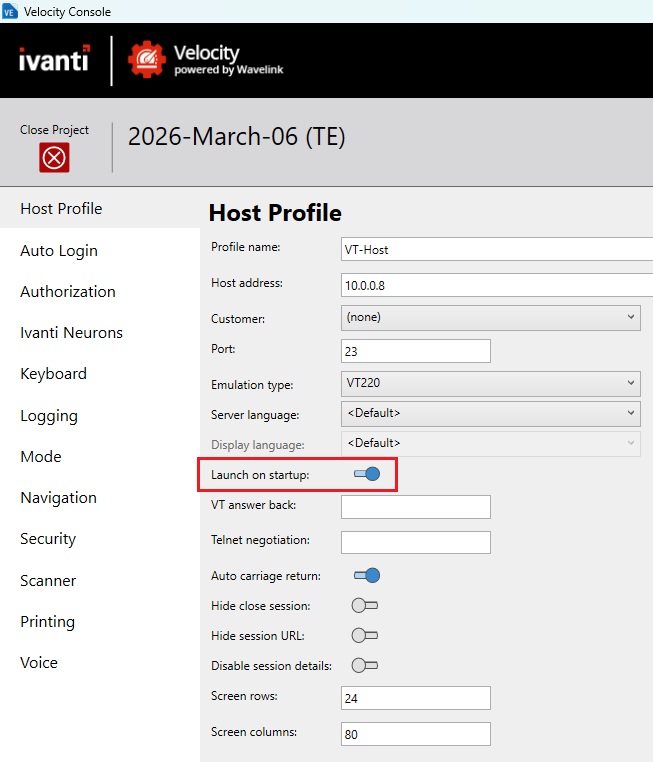
Task: Click the Profile name field containing VT-Host
Action: click(x=497, y=249)
